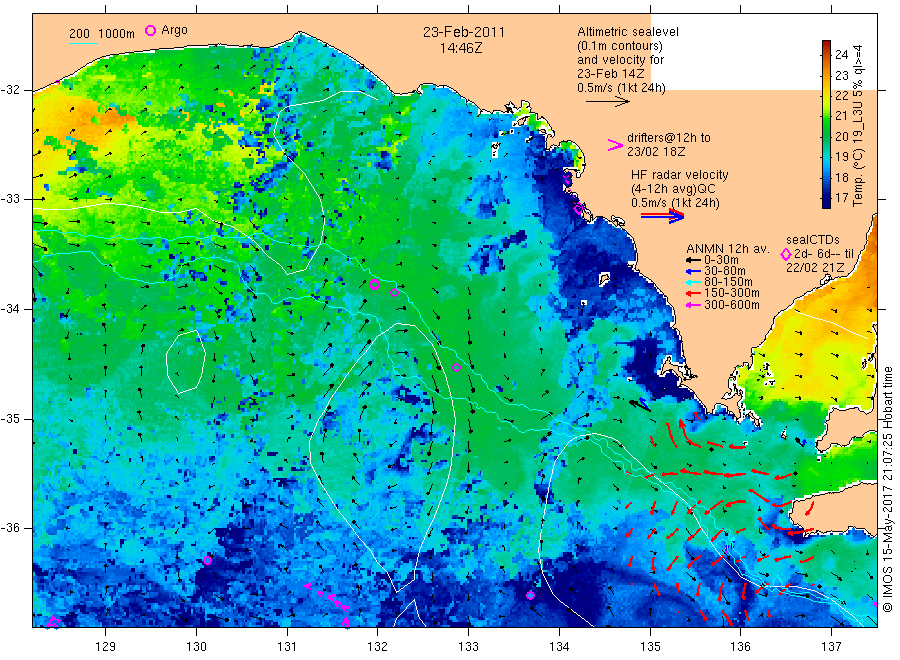This screenshot has height=660, width=900.
Task: Click the '23-Feb 14Z' text
Action: point(611,74)
